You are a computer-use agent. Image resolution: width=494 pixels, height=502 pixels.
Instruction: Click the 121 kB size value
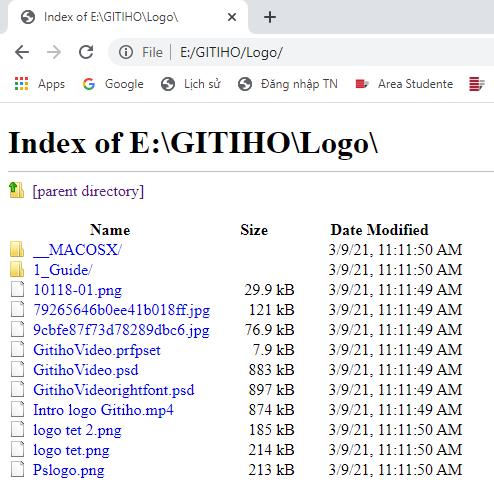tap(272, 310)
